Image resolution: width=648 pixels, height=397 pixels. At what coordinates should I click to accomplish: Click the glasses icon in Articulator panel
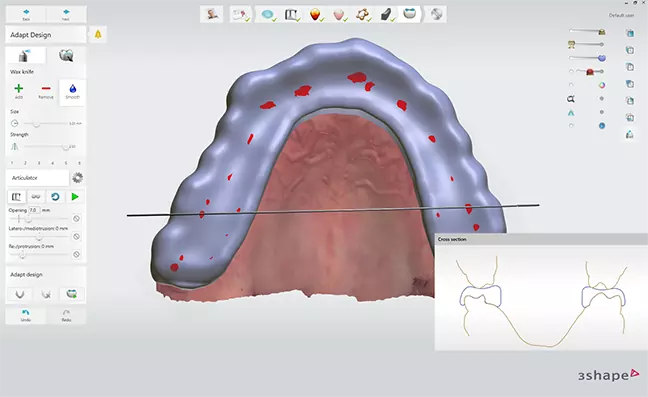tap(36, 197)
